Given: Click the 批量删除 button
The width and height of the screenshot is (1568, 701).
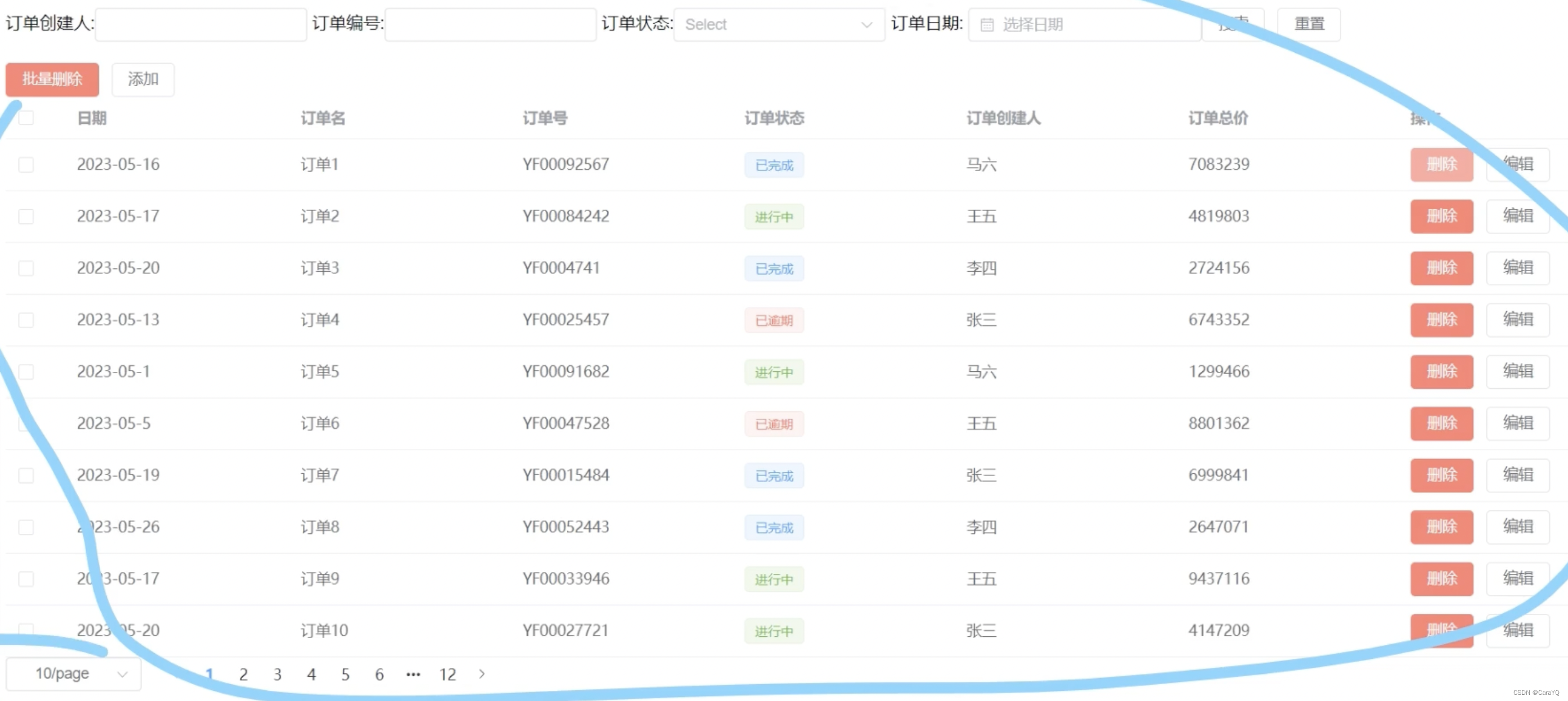Looking at the screenshot, I should pyautogui.click(x=52, y=79).
